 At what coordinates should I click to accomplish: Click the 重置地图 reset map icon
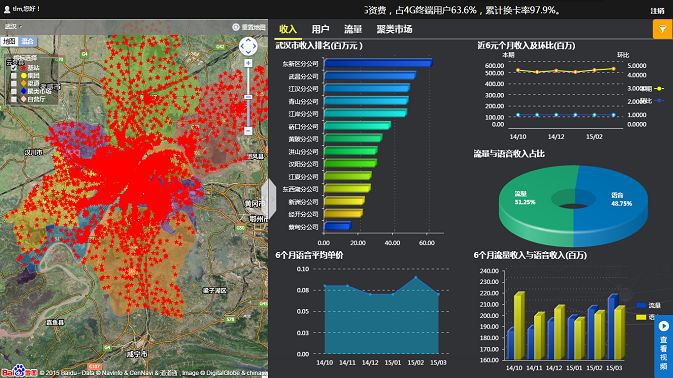236,27
